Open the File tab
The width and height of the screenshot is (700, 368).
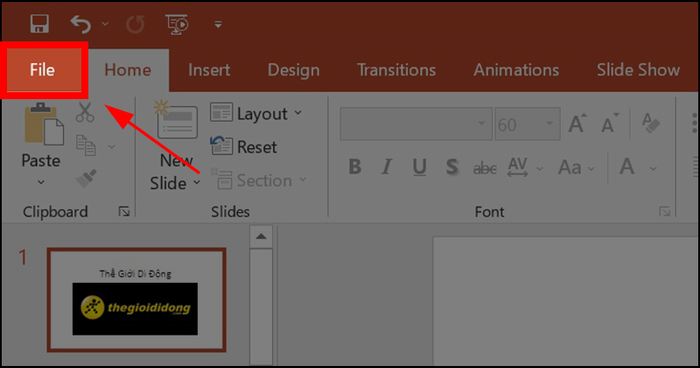click(43, 70)
